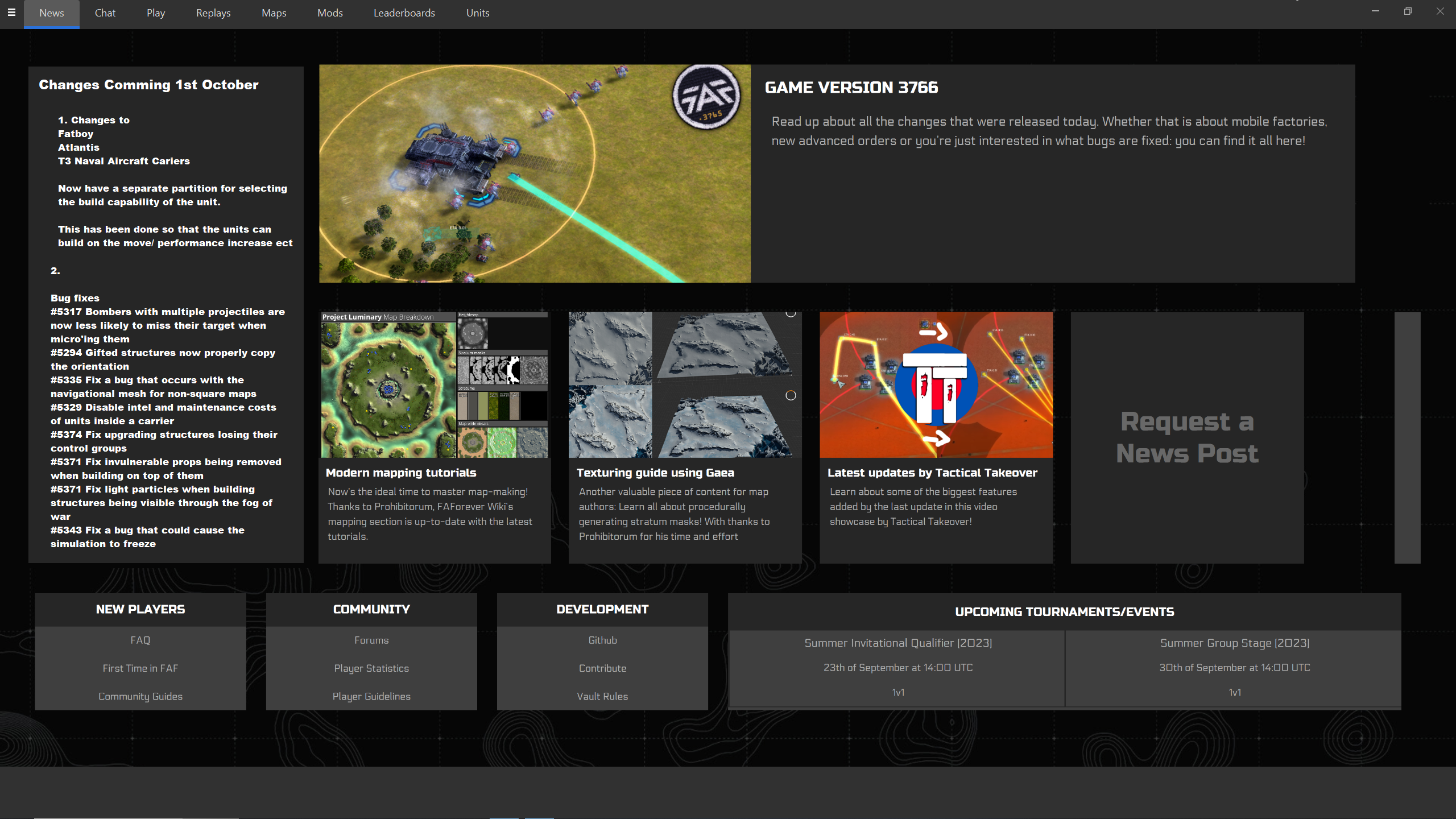
Task: Click 30th of September at 14:00 UTC text
Action: click(1235, 668)
